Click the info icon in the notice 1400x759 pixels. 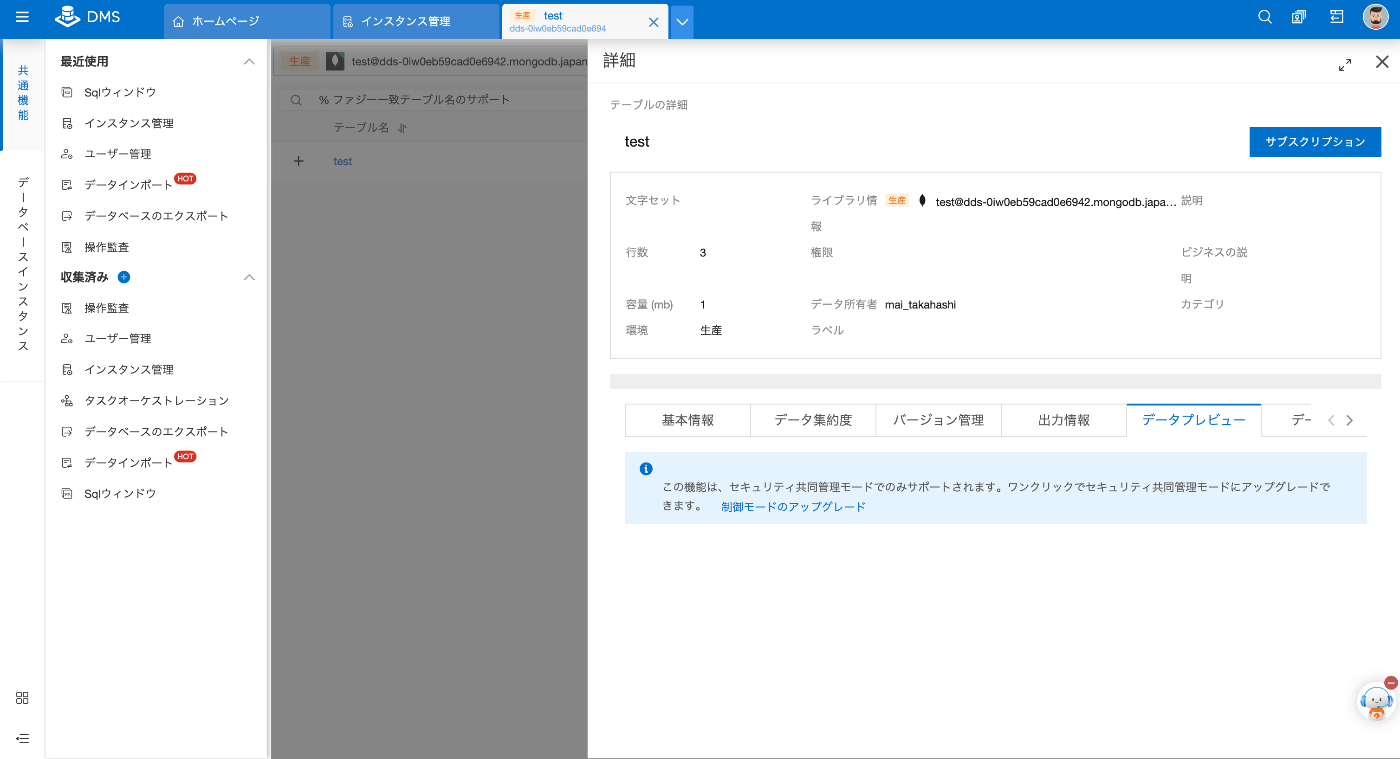pos(646,469)
